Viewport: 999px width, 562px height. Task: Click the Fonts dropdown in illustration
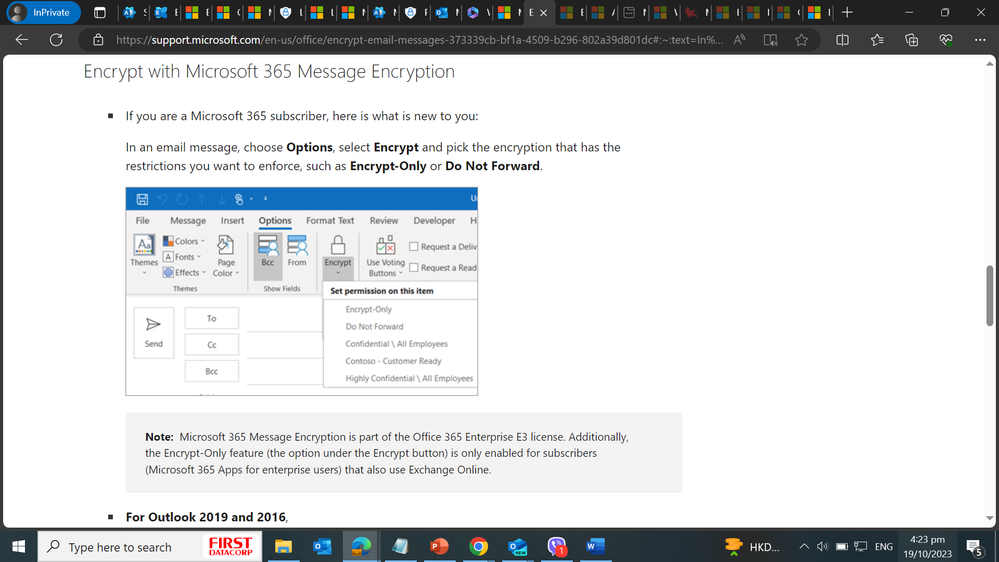point(182,257)
